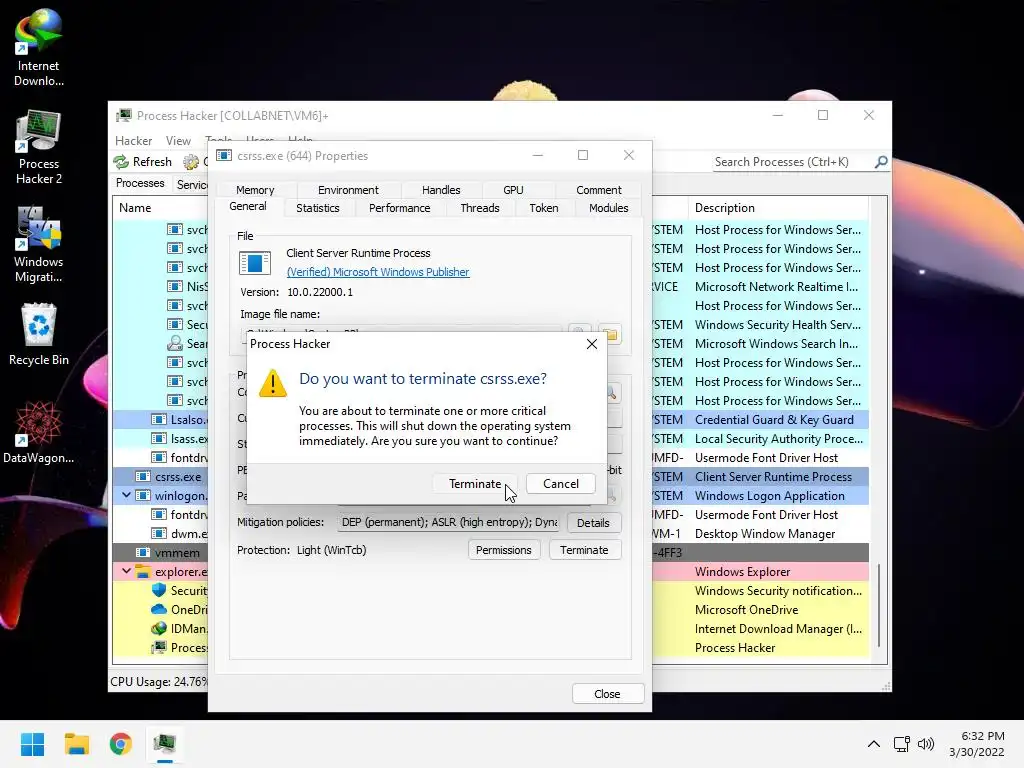Select the Processes tab in Process Hacker

click(140, 184)
